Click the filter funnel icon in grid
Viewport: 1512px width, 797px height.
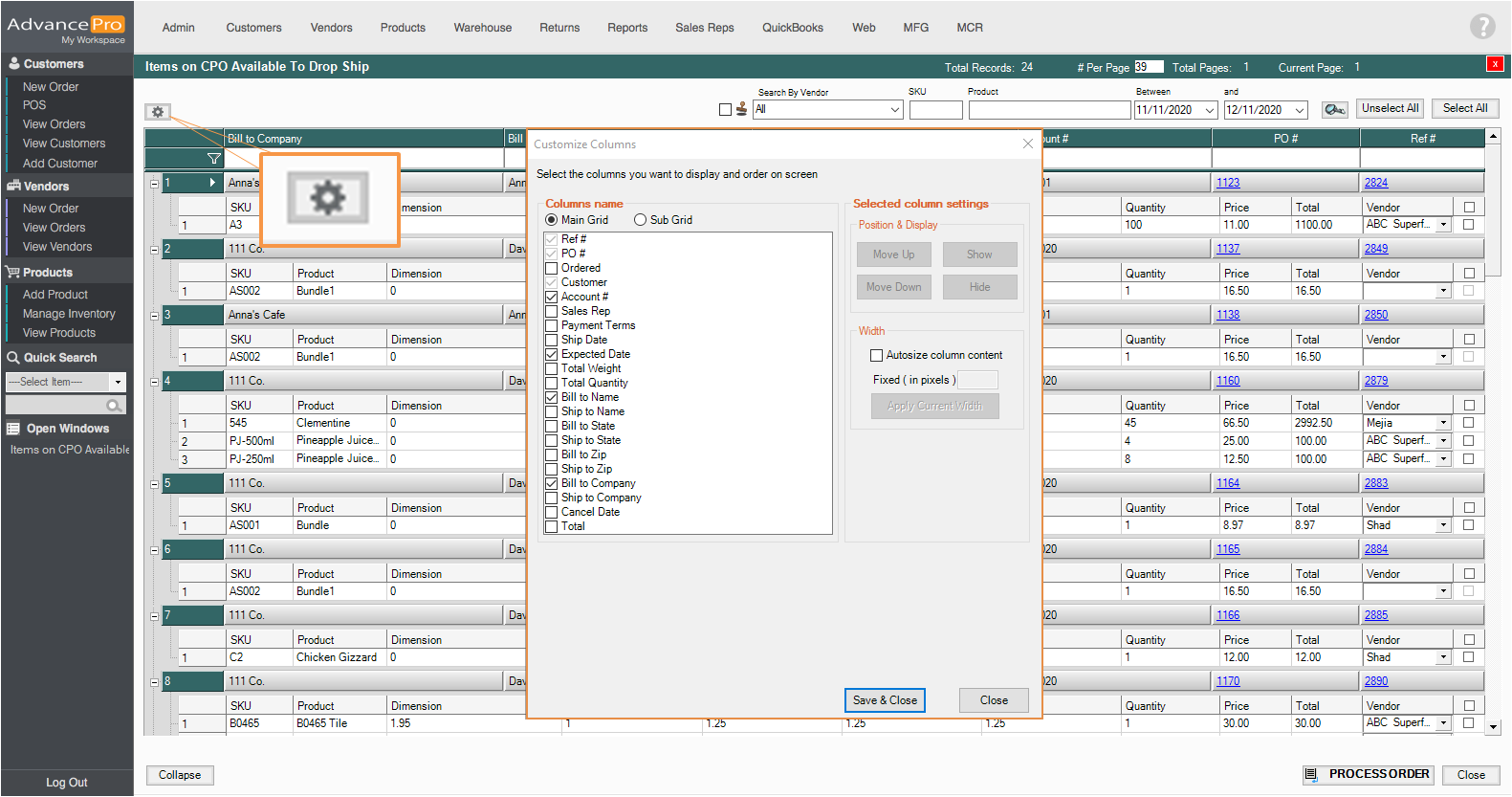[213, 159]
